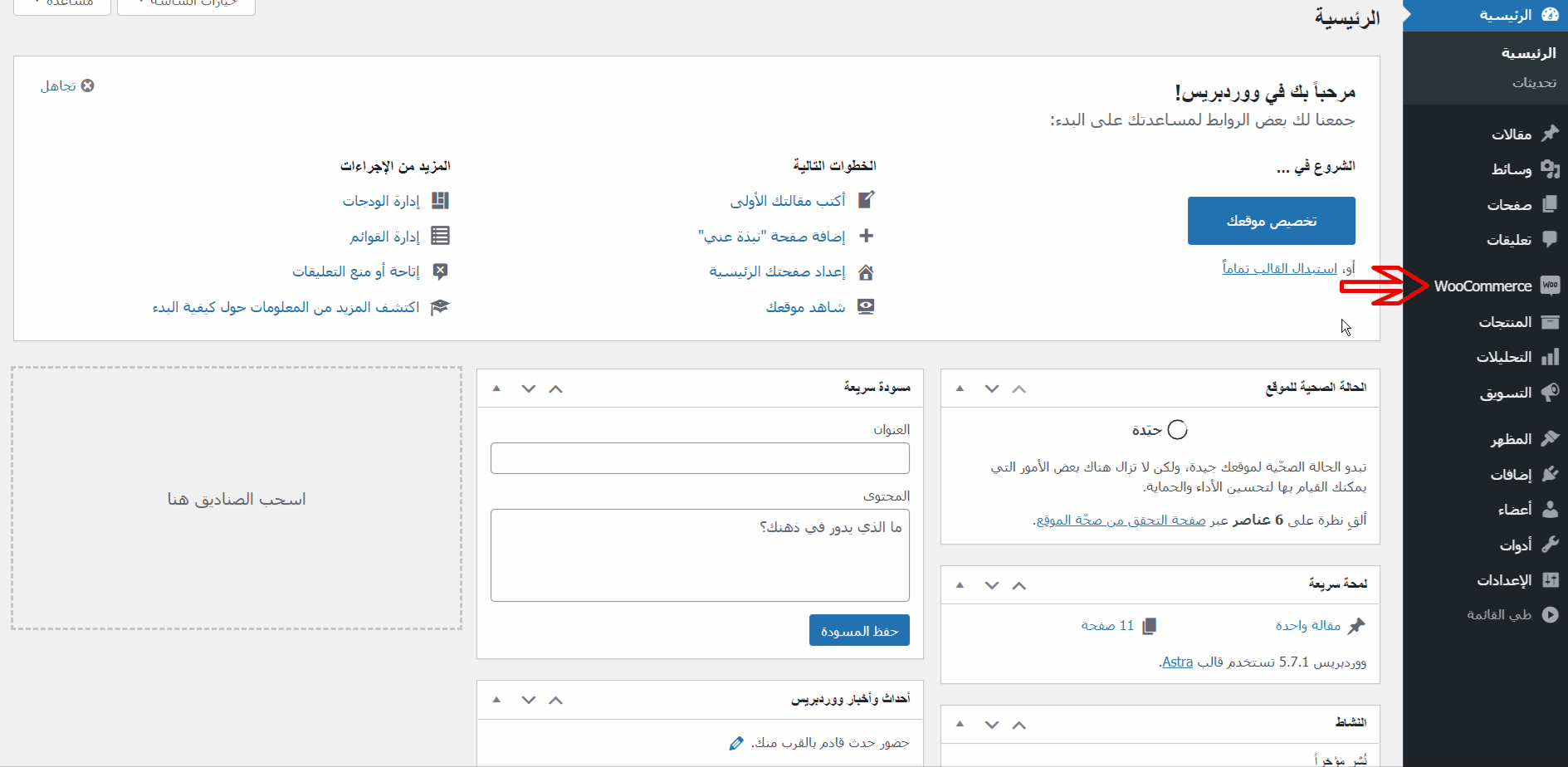Image resolution: width=1568 pixels, height=767 pixels.
Task: Dismiss welcome panel with تجاهل
Action: point(67,85)
